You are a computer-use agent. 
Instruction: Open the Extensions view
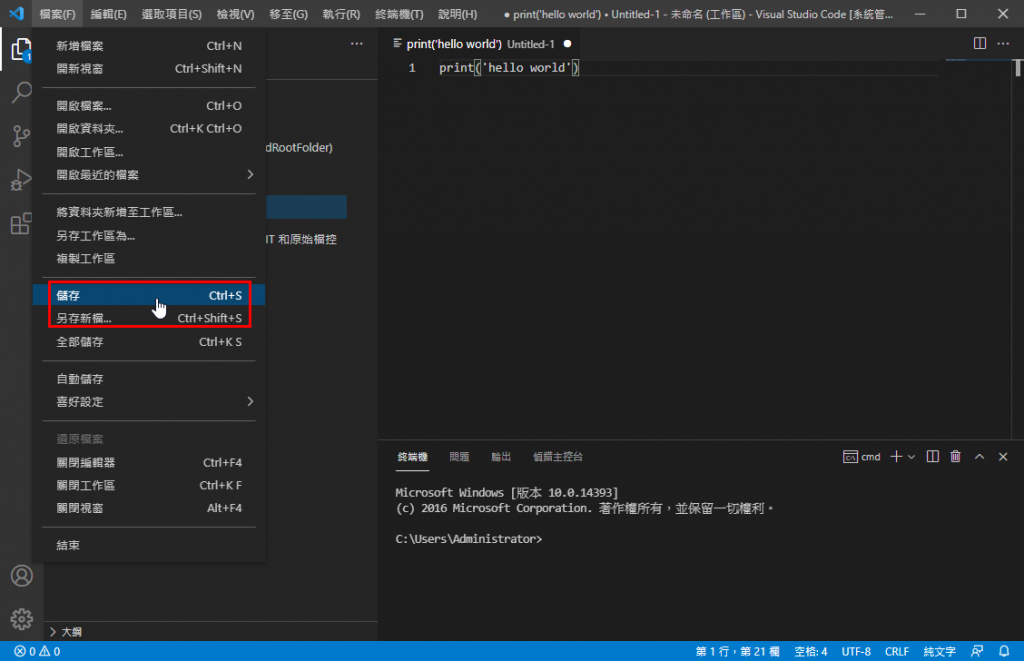point(22,223)
